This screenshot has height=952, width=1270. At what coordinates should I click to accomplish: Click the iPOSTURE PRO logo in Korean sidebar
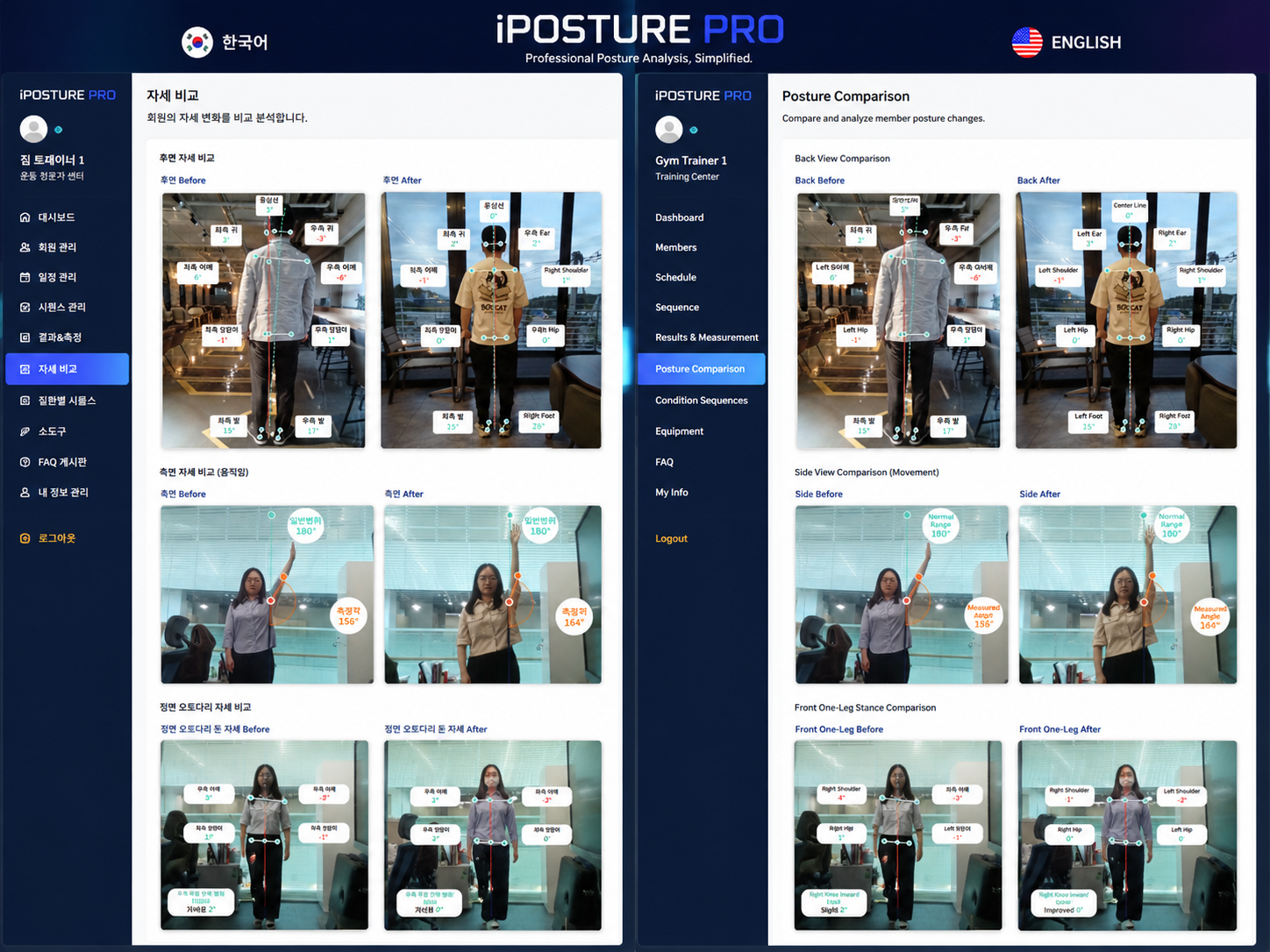coord(68,95)
